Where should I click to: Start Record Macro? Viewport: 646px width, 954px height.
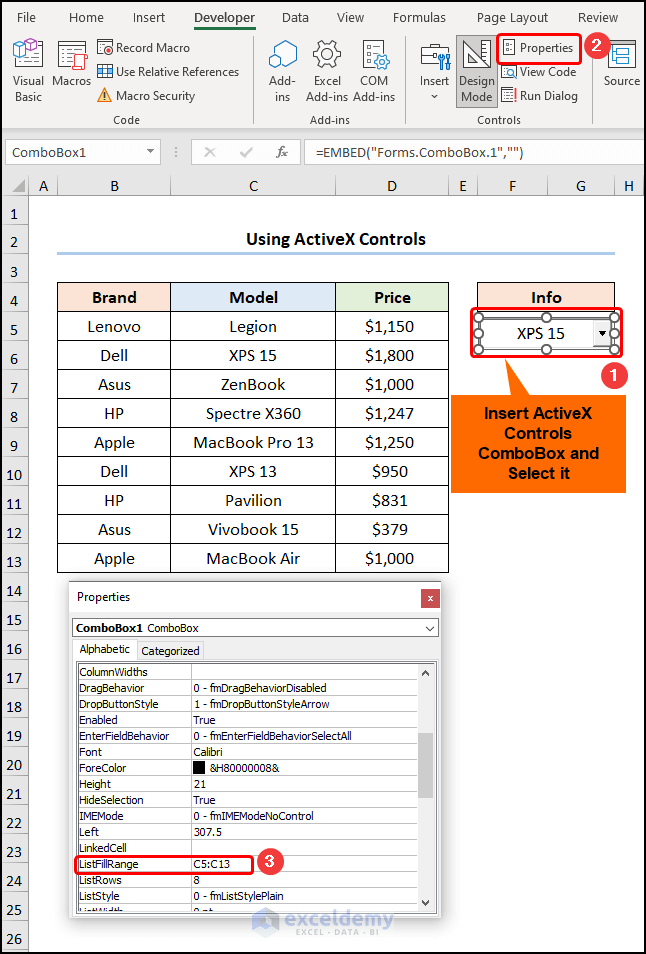tap(144, 47)
